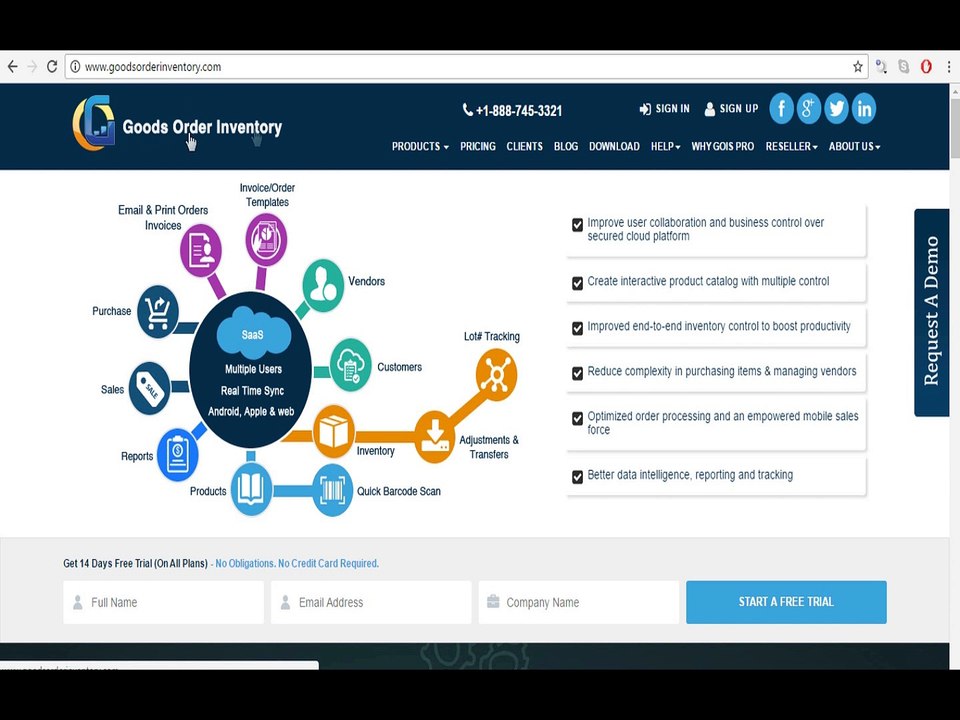Open the LinkedIn social icon
This screenshot has width=960, height=720.
click(x=863, y=108)
